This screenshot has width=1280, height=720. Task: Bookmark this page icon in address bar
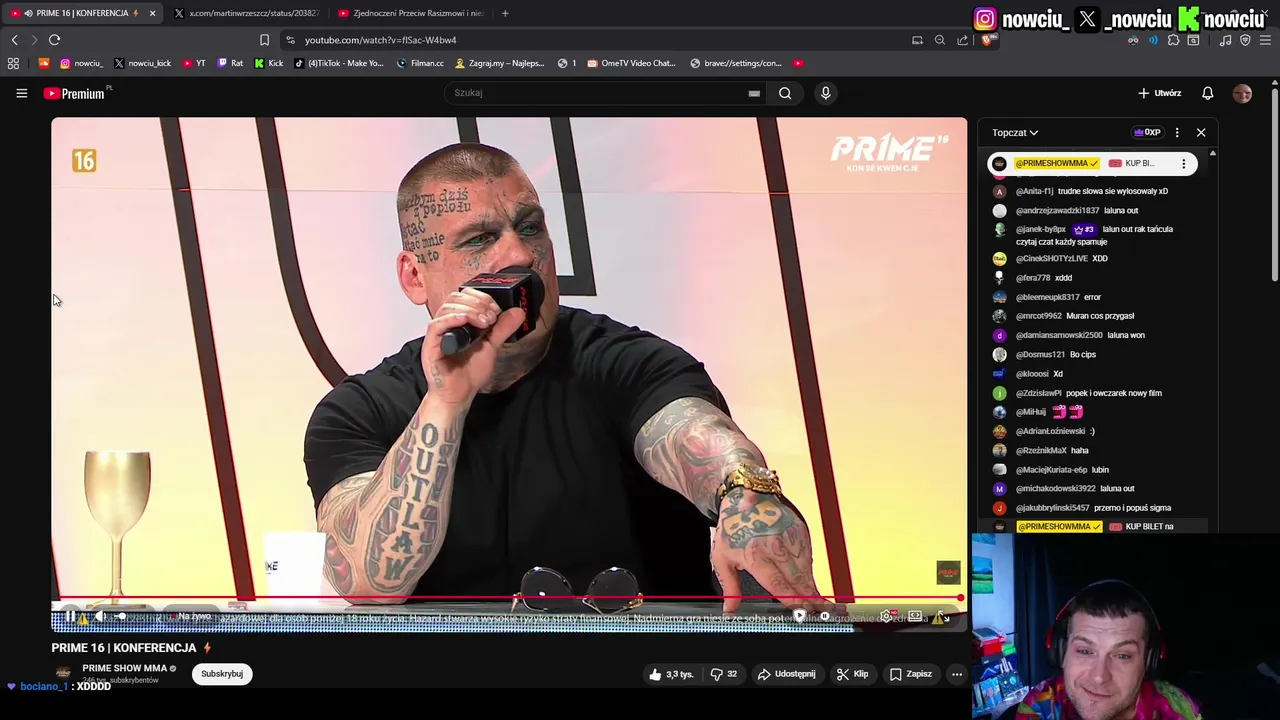tap(264, 40)
